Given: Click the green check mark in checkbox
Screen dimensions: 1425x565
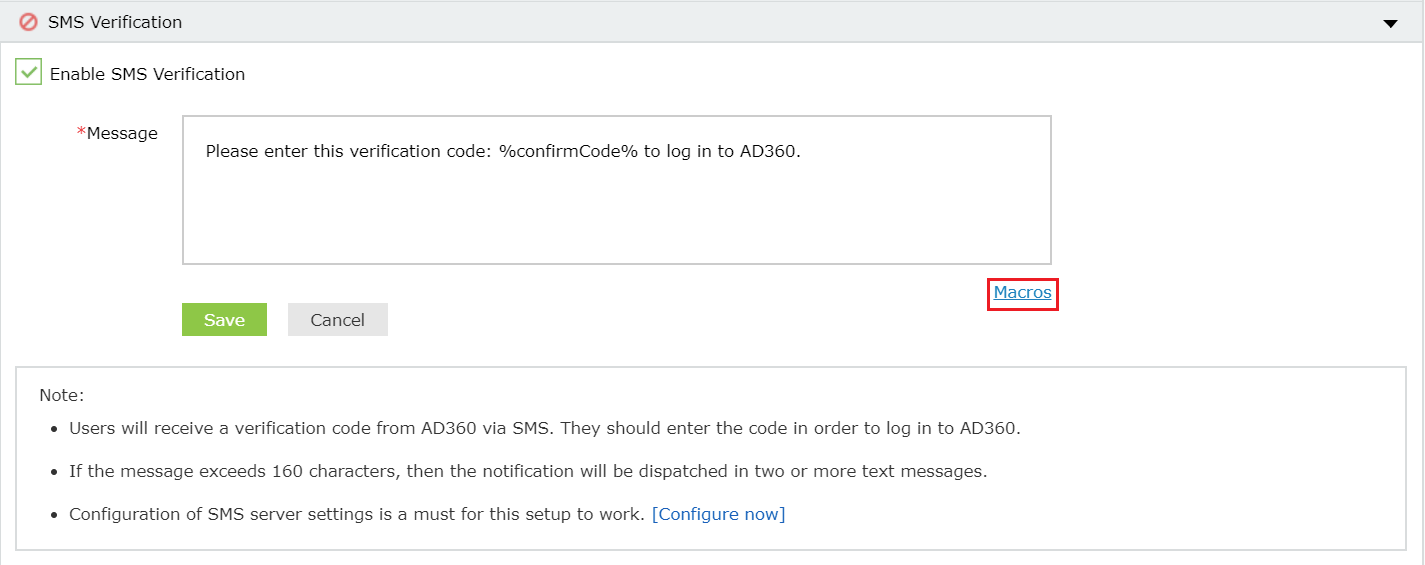Looking at the screenshot, I should pos(29,72).
